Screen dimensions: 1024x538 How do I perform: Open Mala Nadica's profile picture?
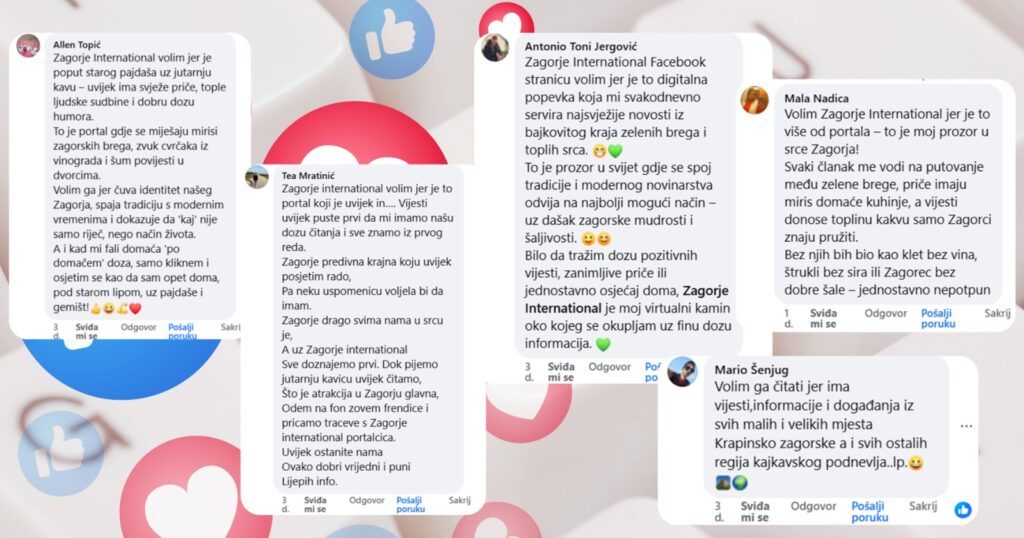click(x=754, y=100)
